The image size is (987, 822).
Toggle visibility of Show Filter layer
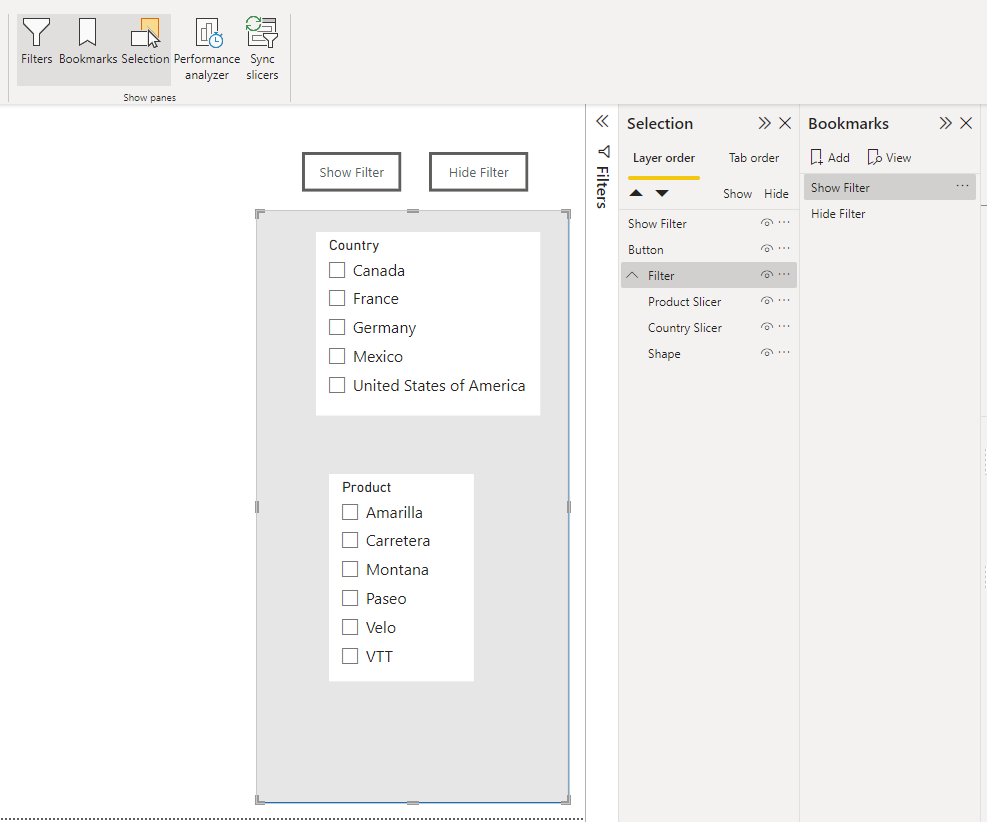click(767, 223)
